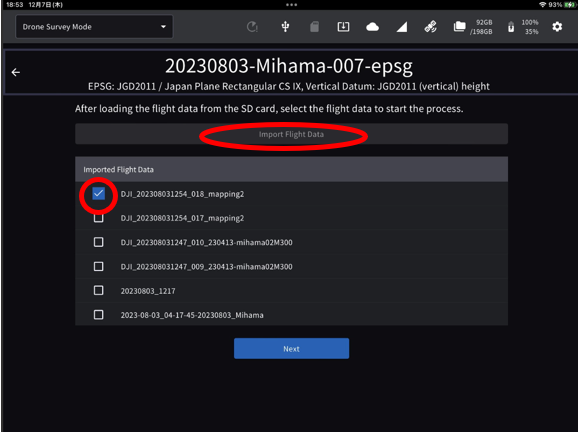
Task: Click the Imported Flight Data header
Action: click(x=291, y=169)
